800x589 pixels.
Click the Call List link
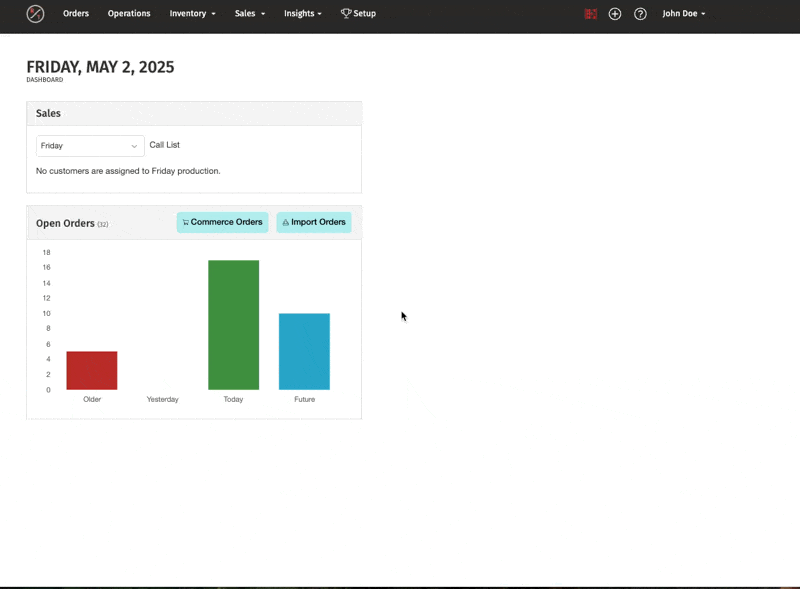click(x=164, y=145)
